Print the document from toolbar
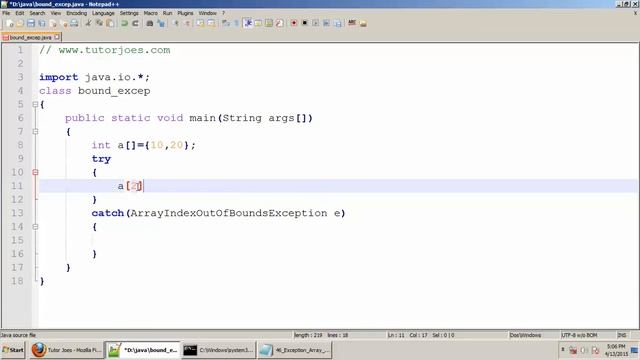This screenshot has width=640, height=360. [x=74, y=23]
